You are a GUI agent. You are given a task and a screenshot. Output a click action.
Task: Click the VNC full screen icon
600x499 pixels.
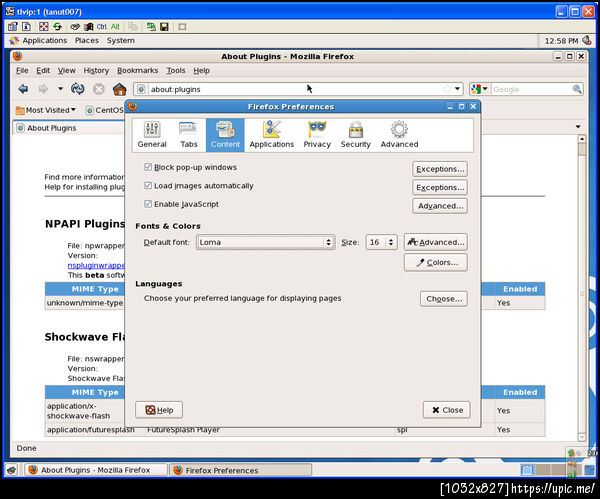pyautogui.click(x=44, y=26)
